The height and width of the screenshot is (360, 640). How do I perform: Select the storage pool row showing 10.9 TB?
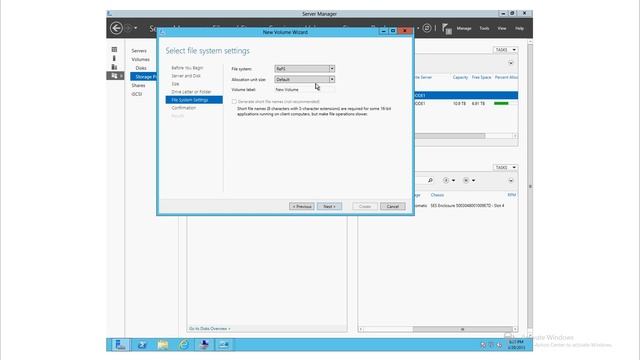point(466,104)
